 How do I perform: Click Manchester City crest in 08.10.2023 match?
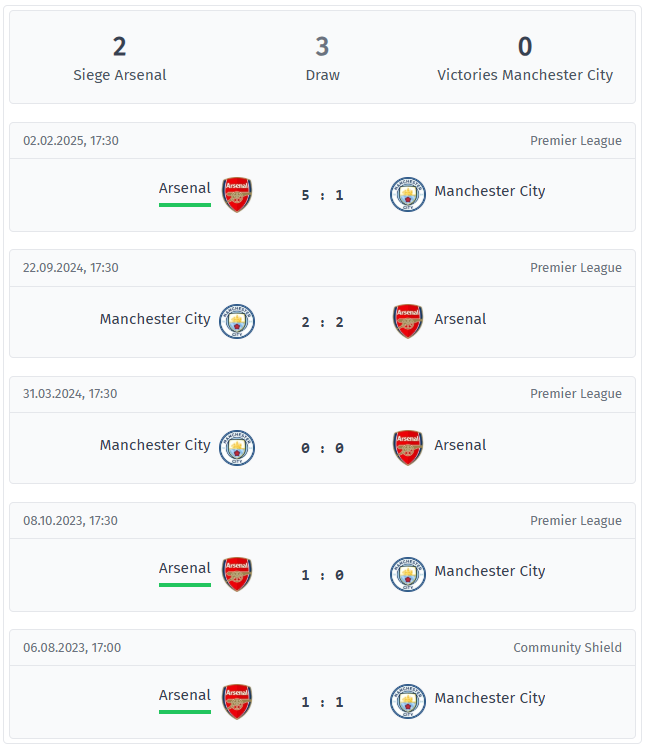407,574
